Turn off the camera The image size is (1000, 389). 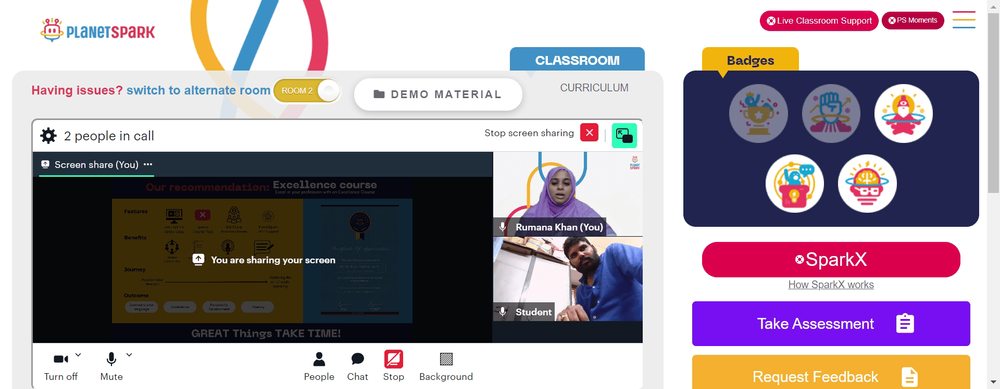click(61, 367)
